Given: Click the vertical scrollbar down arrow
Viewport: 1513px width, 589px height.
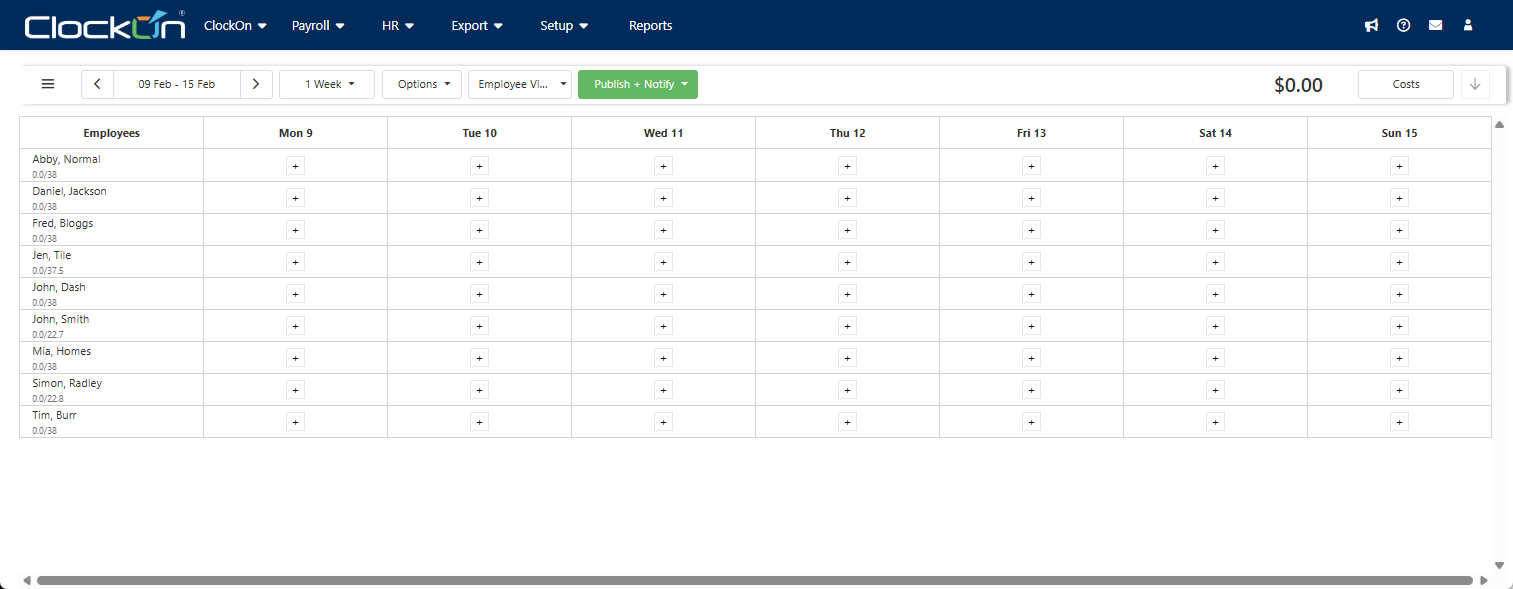Looking at the screenshot, I should [x=1499, y=565].
